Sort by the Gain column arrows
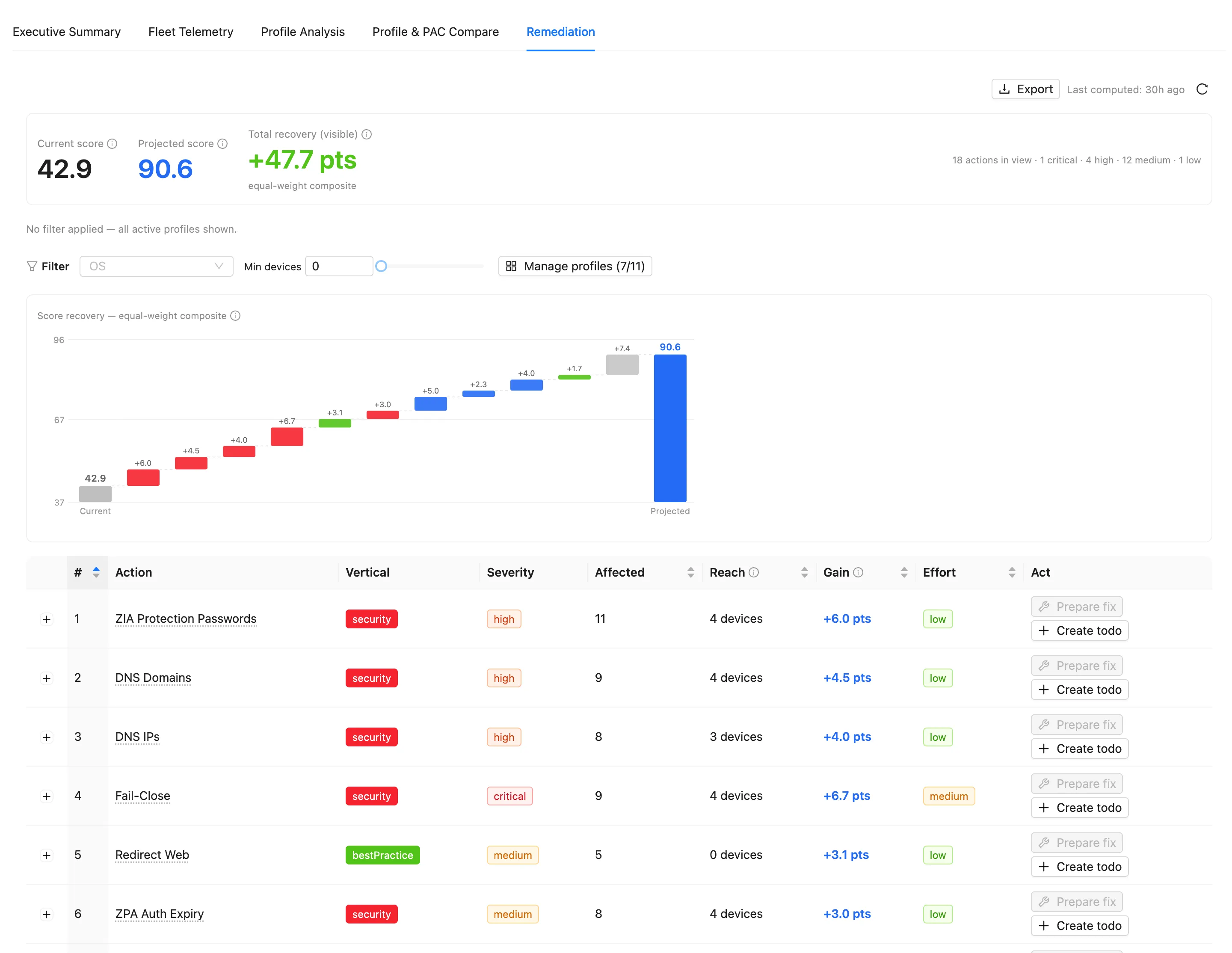1232x953 pixels. point(904,572)
